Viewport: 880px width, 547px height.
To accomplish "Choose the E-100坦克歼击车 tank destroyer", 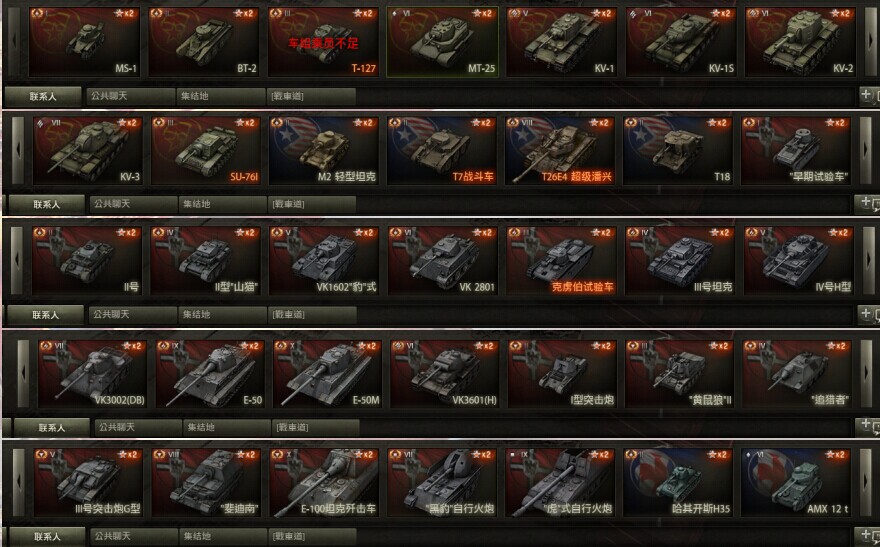I will pyautogui.click(x=324, y=482).
